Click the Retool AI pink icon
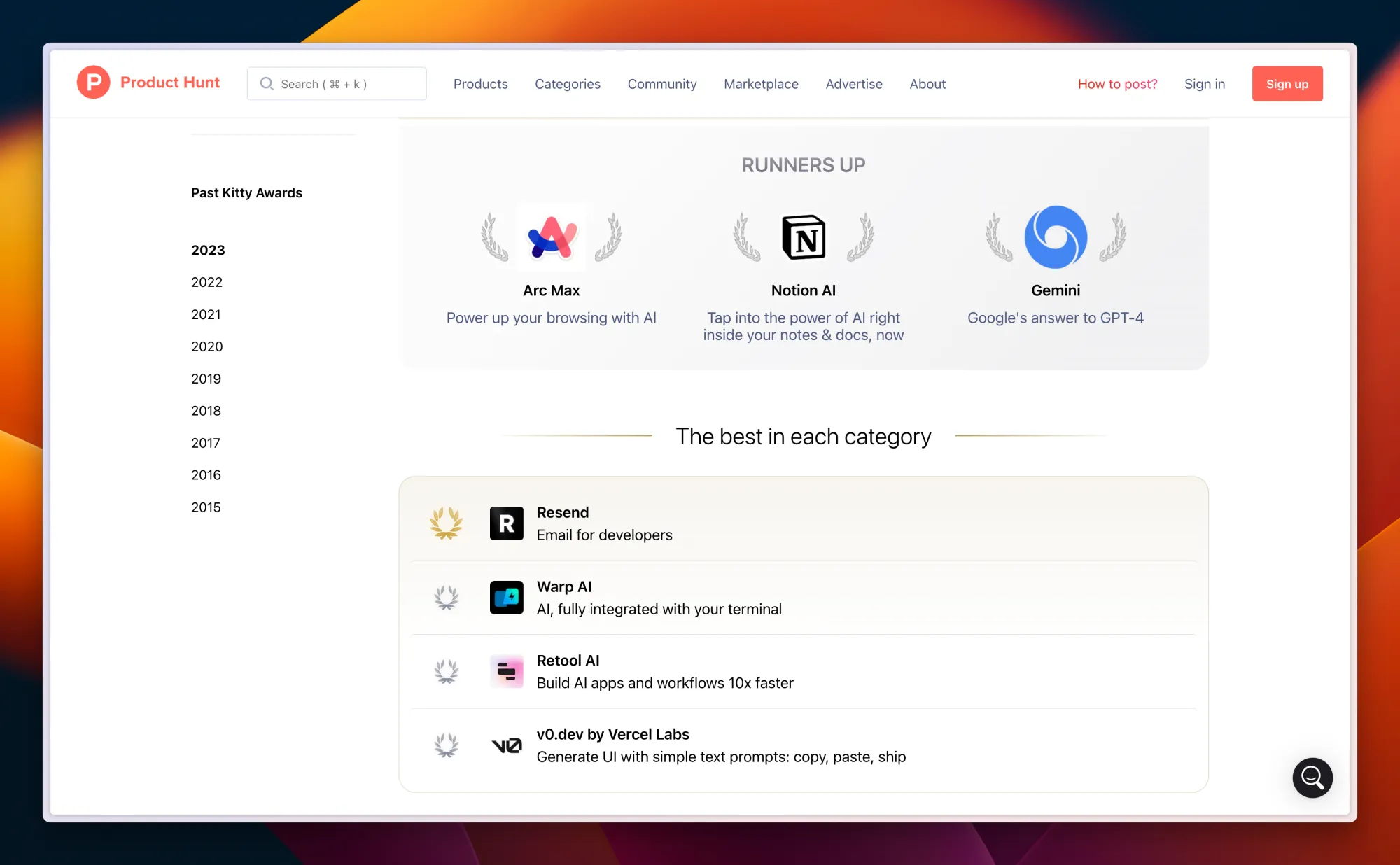This screenshot has width=1400, height=865. pos(506,672)
